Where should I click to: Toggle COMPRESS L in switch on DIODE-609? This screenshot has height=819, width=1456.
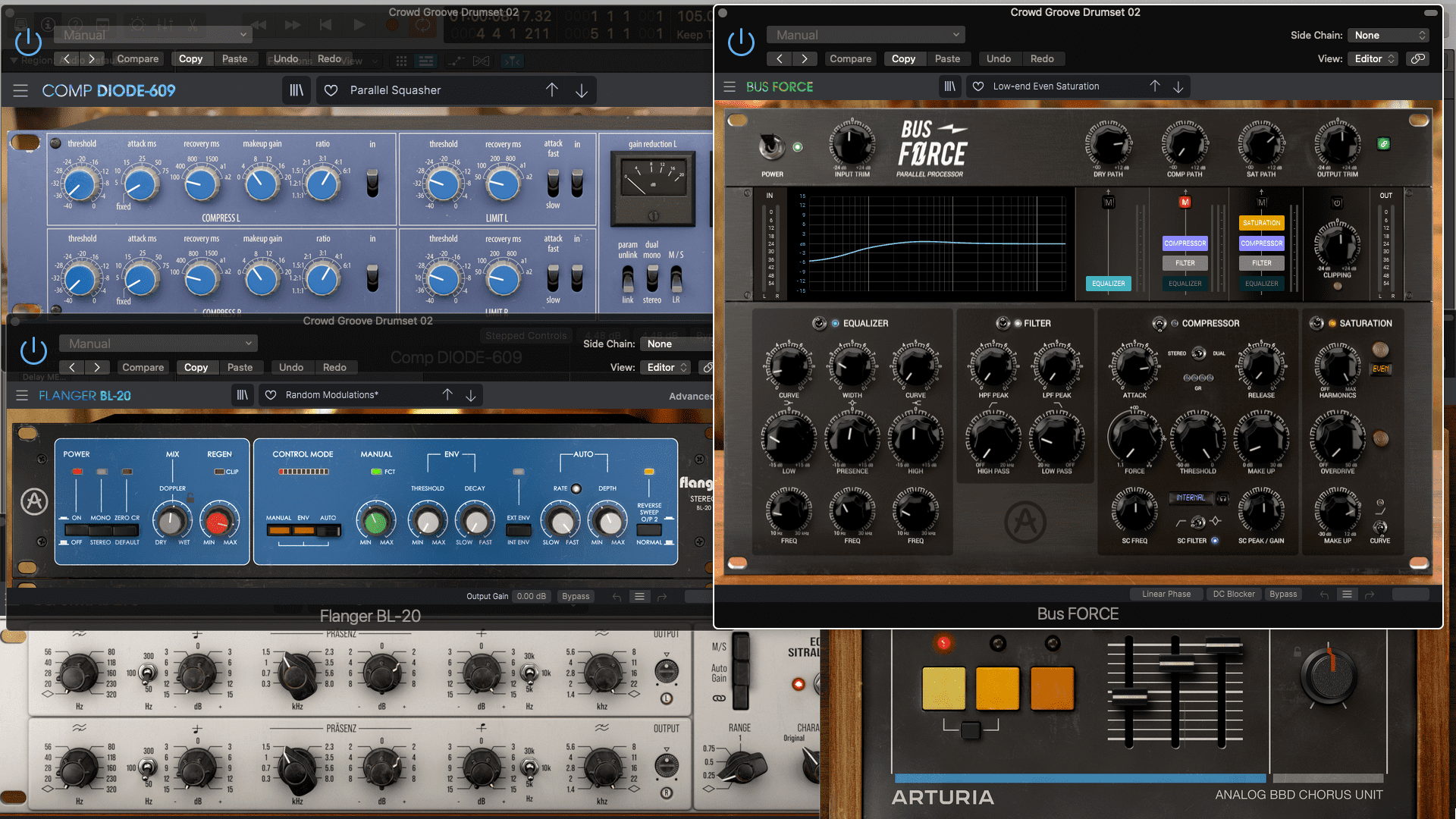pos(372,183)
